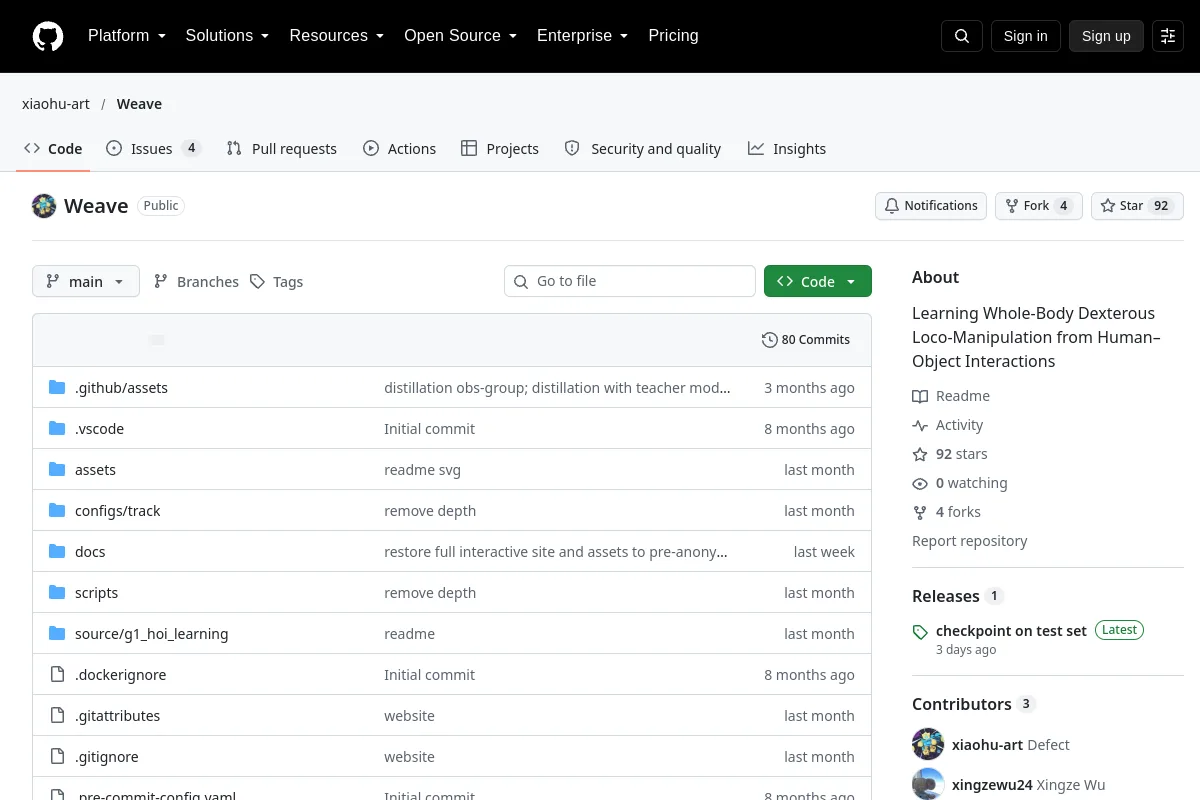Click the Readme book icon
Viewport: 1200px width, 800px height.
[x=920, y=396]
